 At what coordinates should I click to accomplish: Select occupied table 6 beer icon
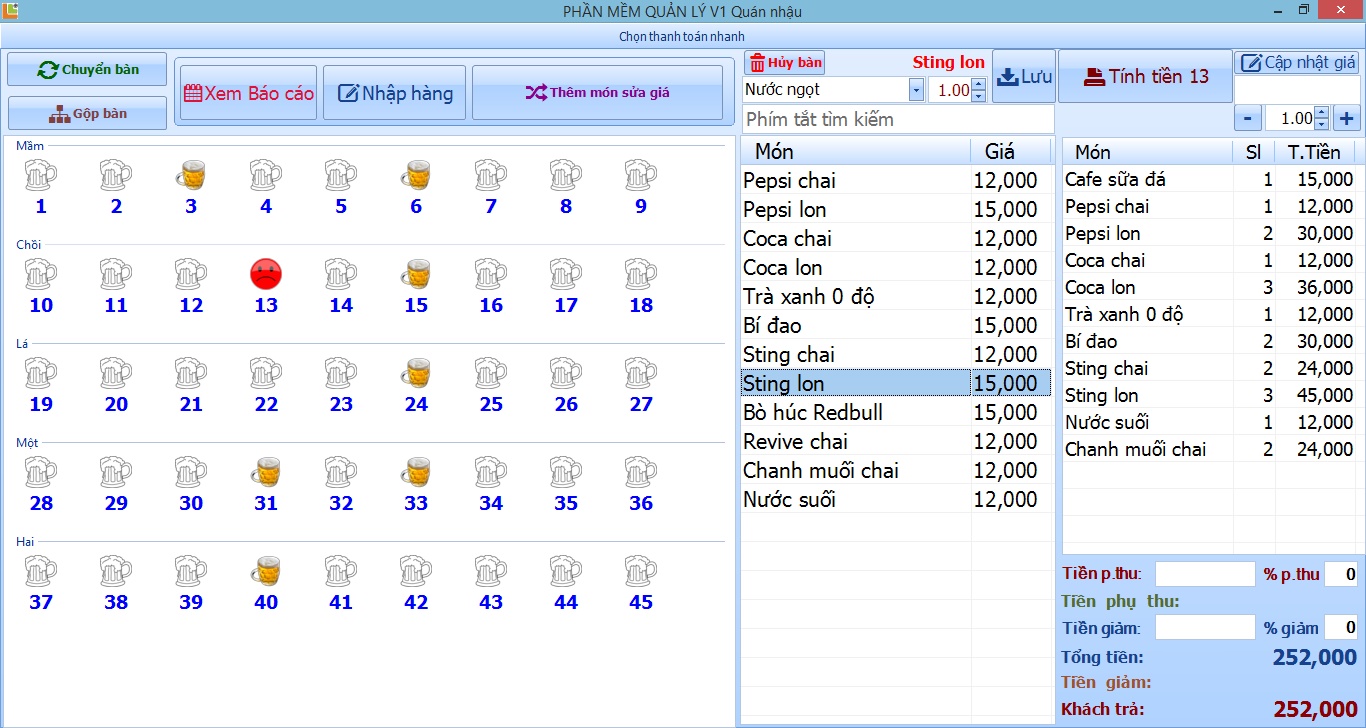416,175
